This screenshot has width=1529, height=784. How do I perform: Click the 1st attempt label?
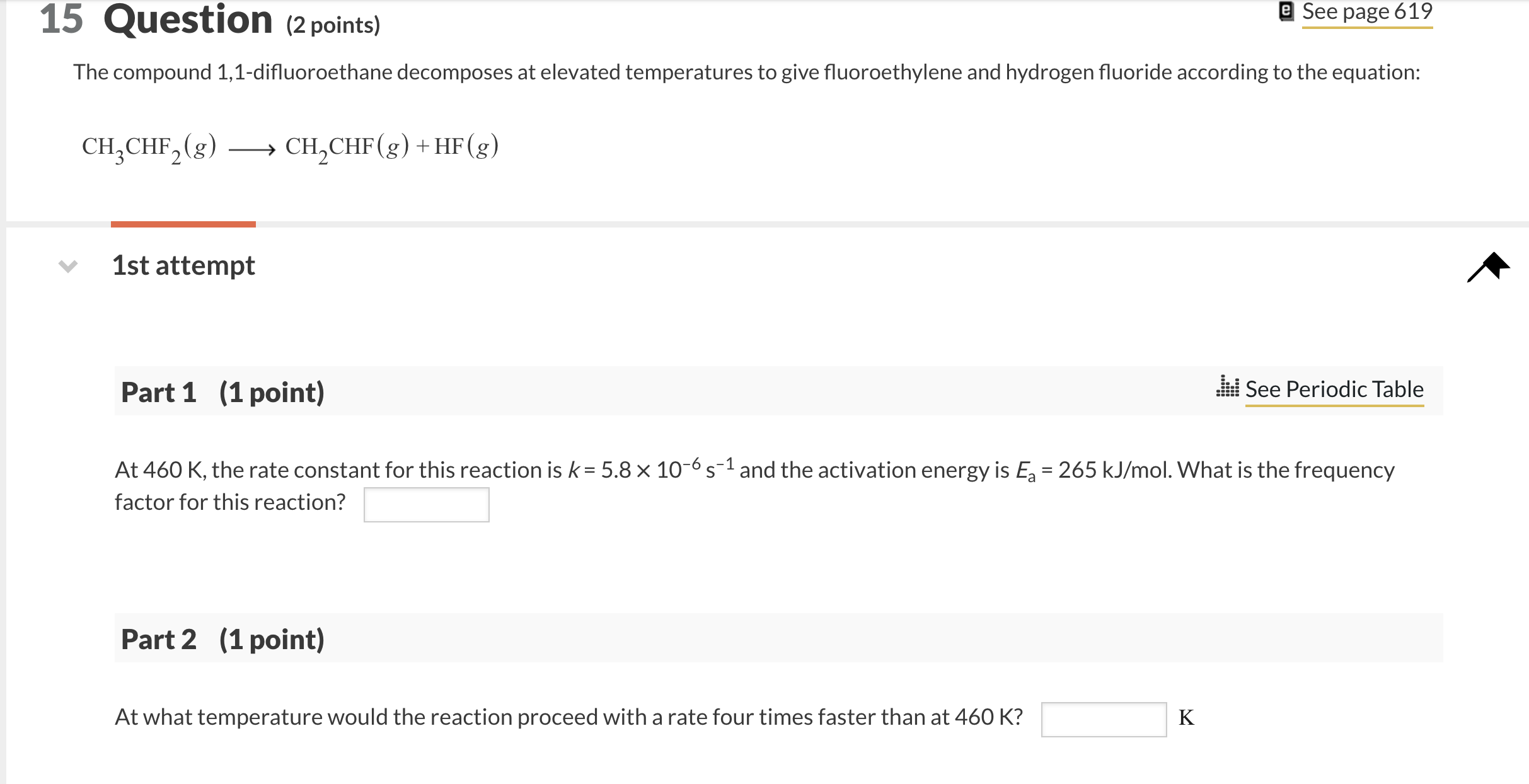(183, 265)
